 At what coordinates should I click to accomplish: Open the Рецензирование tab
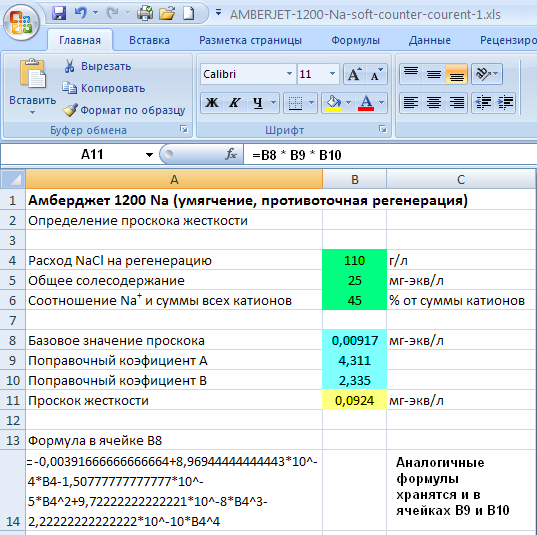pyautogui.click(x=508, y=40)
